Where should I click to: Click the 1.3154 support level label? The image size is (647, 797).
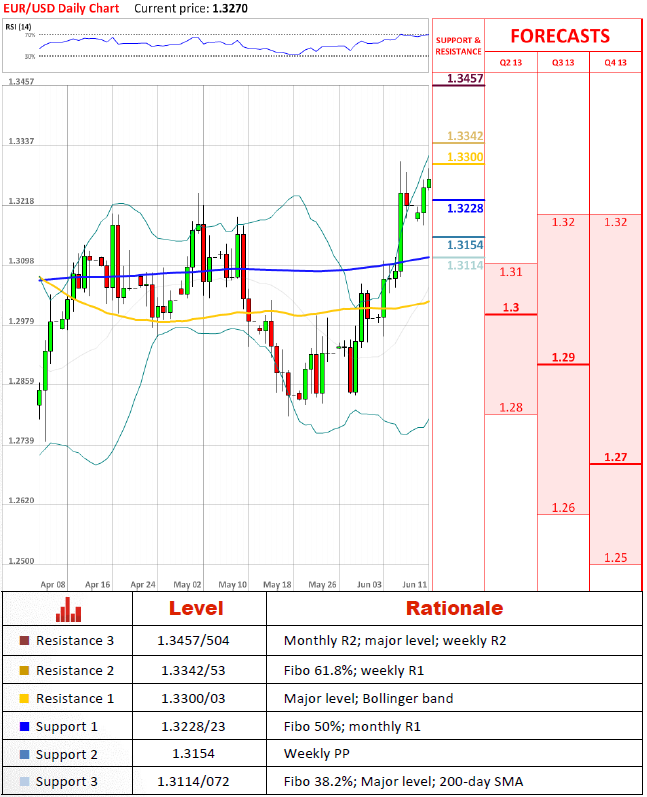click(465, 245)
